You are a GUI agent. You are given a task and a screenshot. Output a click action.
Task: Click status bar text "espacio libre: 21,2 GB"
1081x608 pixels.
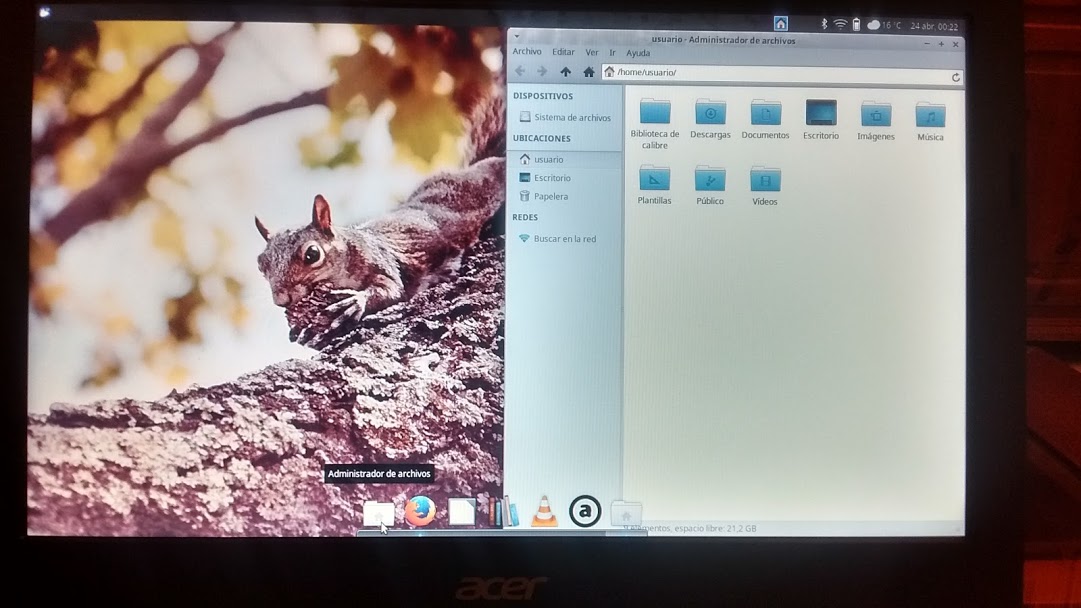(x=715, y=529)
